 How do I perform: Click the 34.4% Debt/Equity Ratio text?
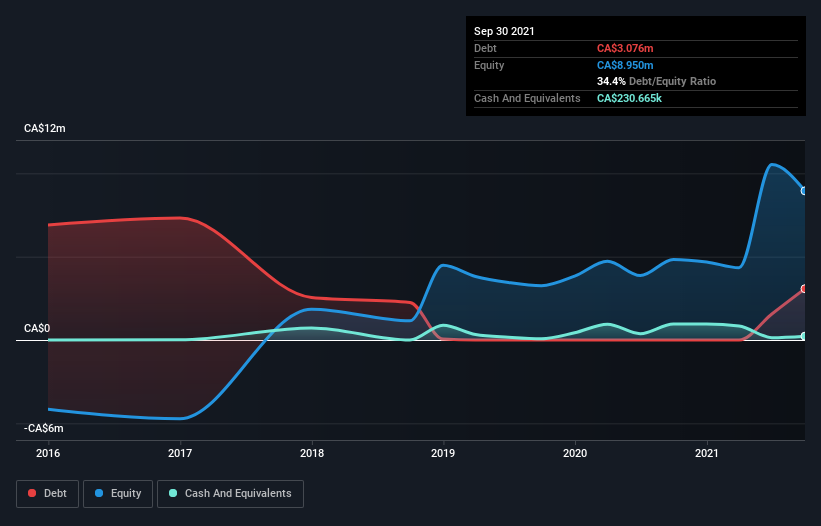[657, 82]
